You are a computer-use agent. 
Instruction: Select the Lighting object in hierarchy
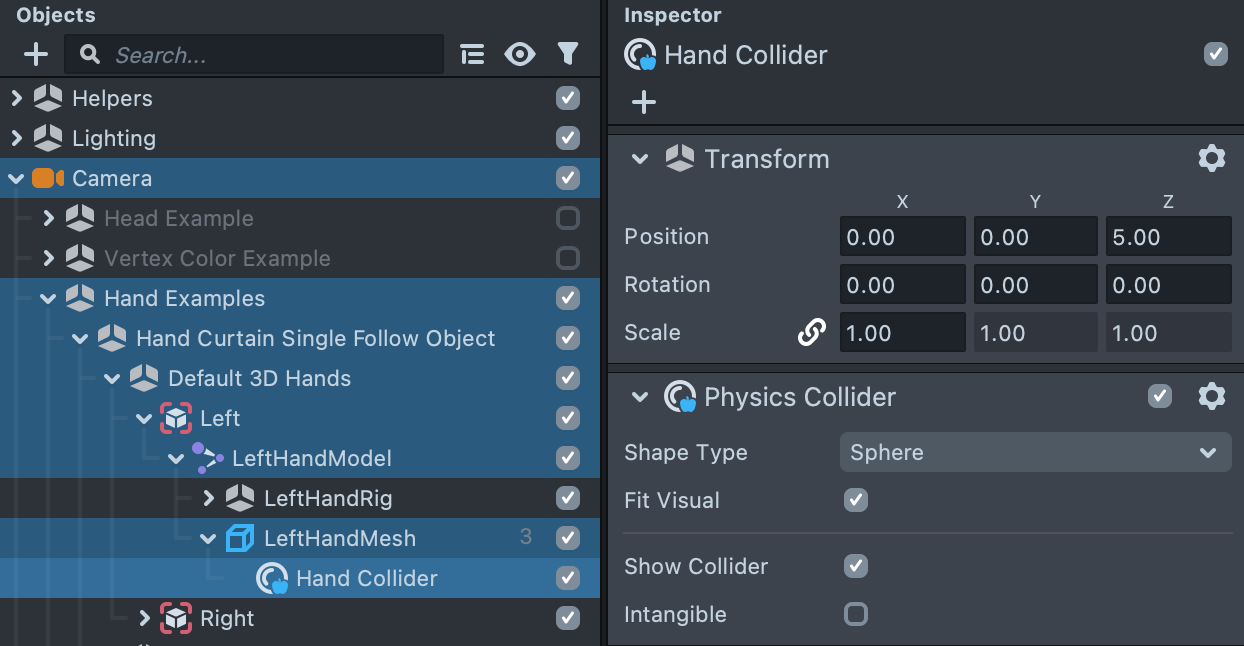click(114, 138)
